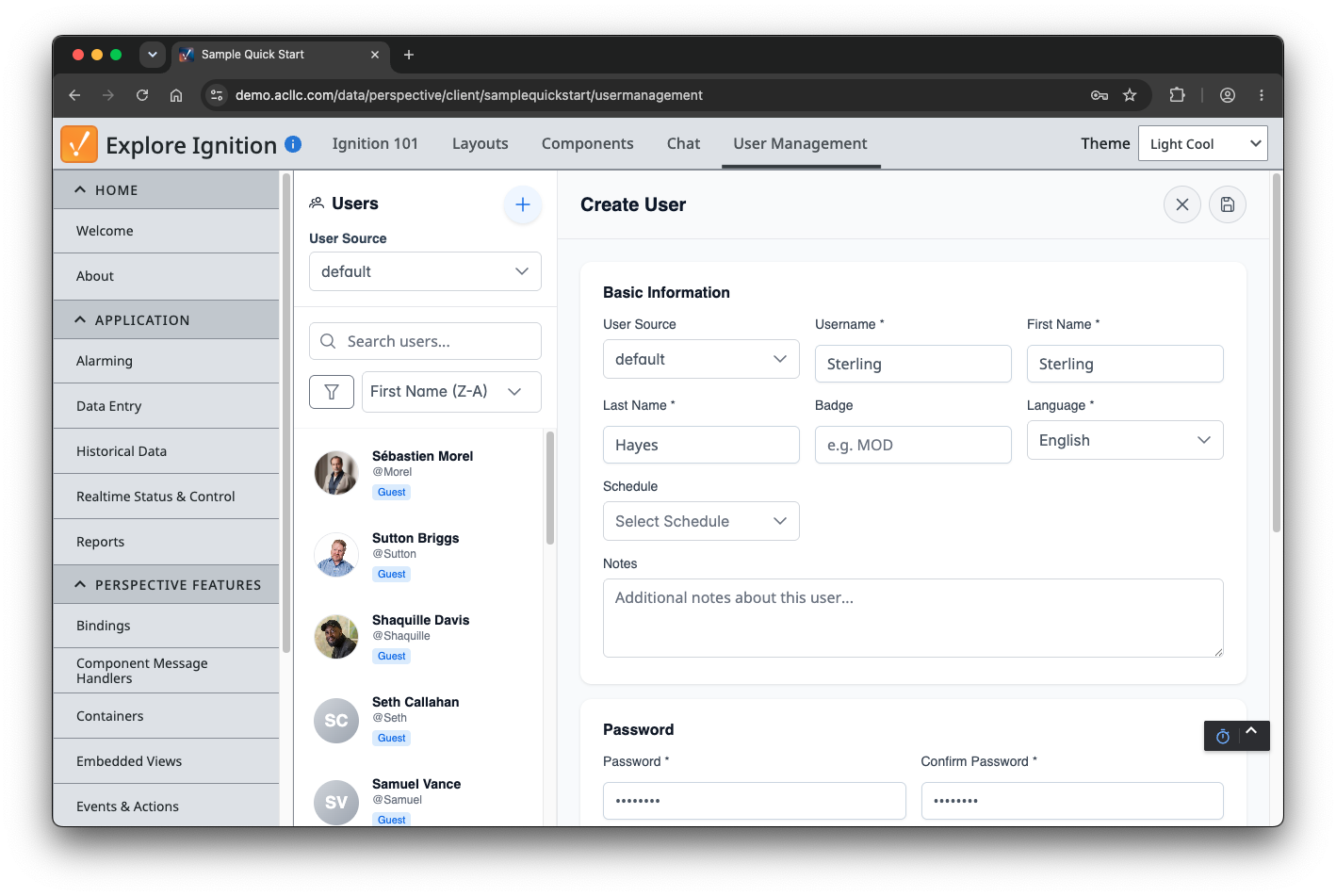Open Events & Actions in sidebar

click(x=166, y=806)
